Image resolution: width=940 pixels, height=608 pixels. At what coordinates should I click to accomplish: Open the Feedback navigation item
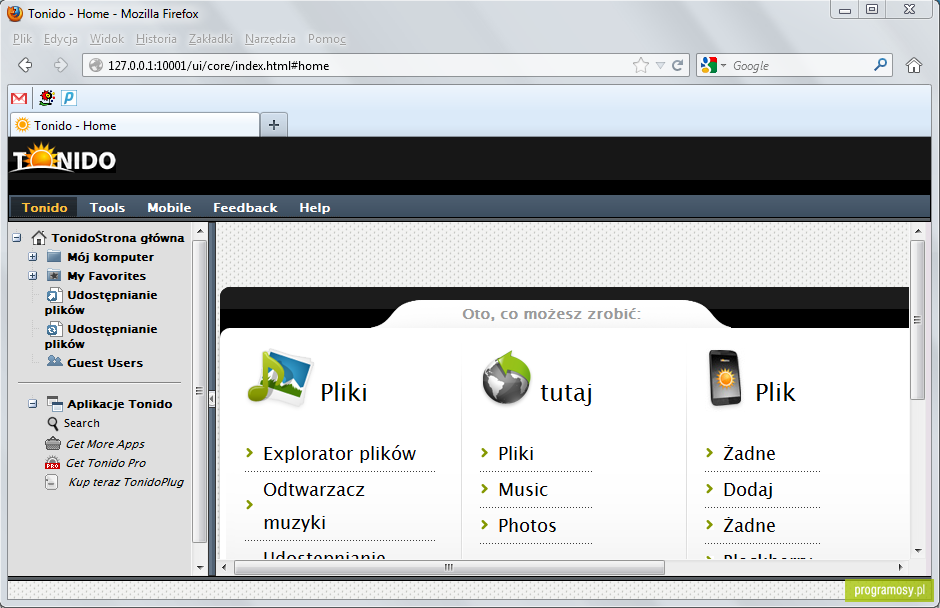tap(245, 207)
